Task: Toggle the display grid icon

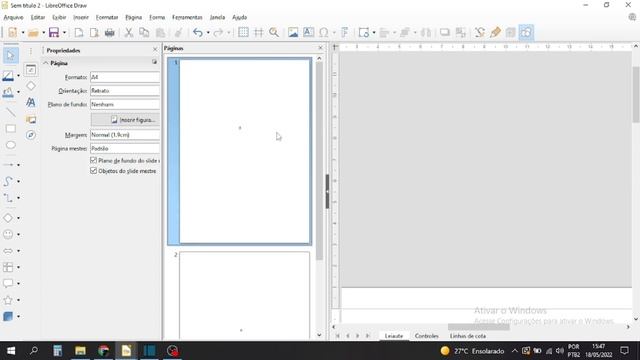Action: 243,32
